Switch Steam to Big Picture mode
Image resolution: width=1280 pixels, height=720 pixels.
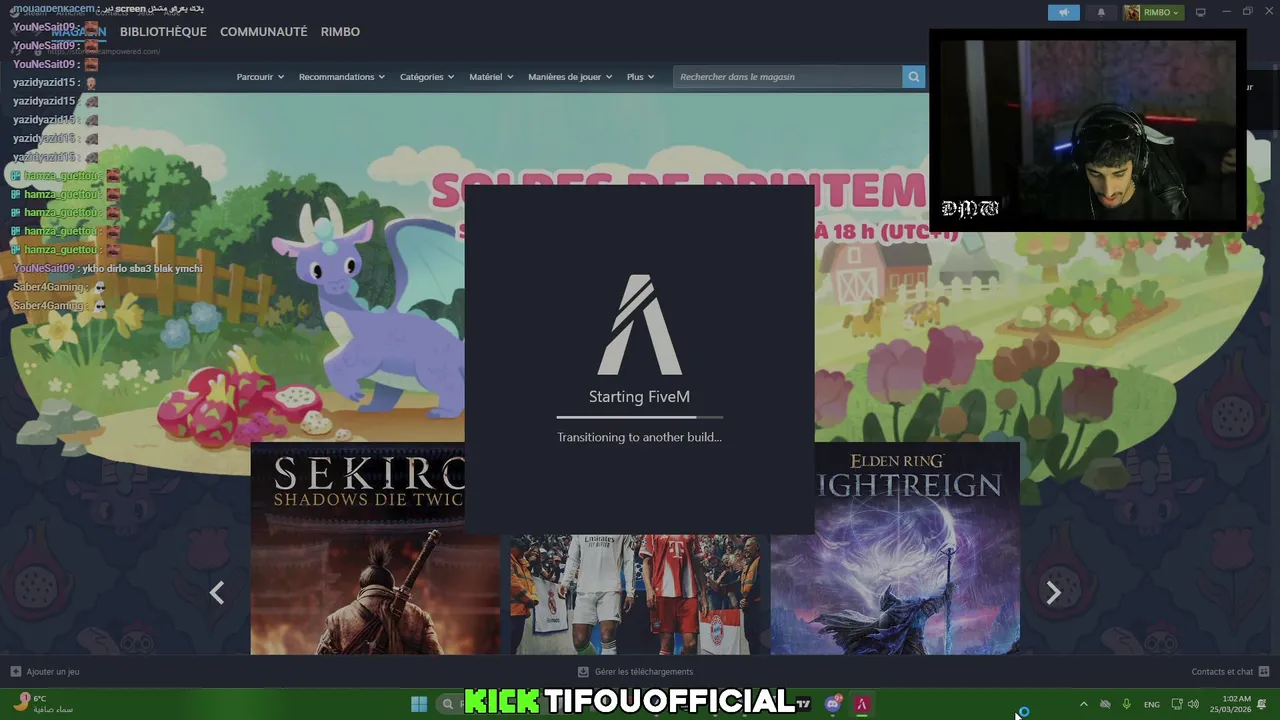point(1201,12)
